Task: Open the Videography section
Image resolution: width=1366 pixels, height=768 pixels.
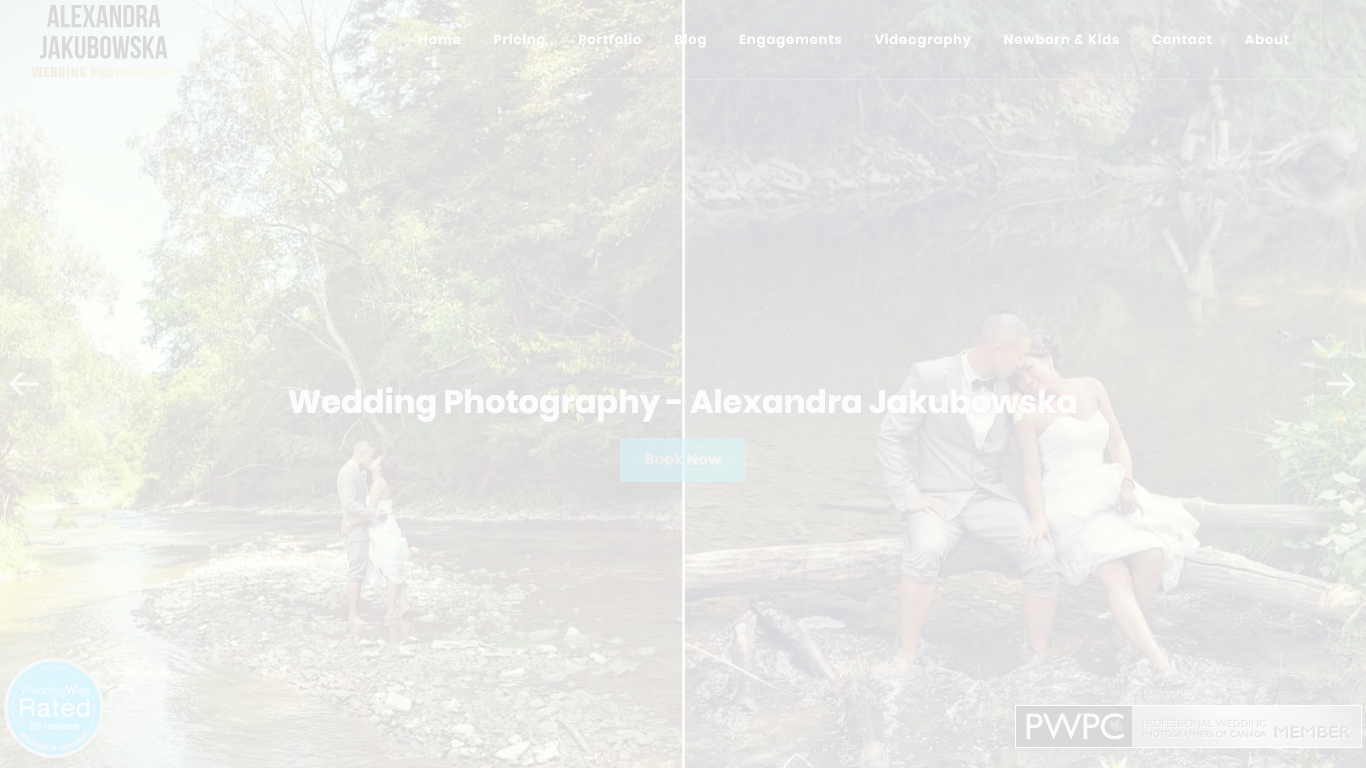Action: [x=922, y=40]
